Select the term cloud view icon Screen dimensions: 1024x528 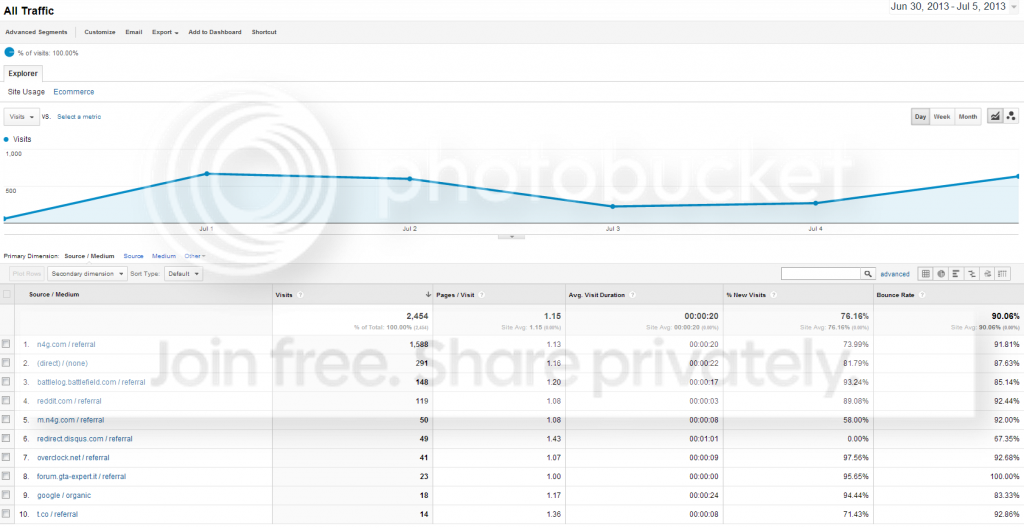988,274
